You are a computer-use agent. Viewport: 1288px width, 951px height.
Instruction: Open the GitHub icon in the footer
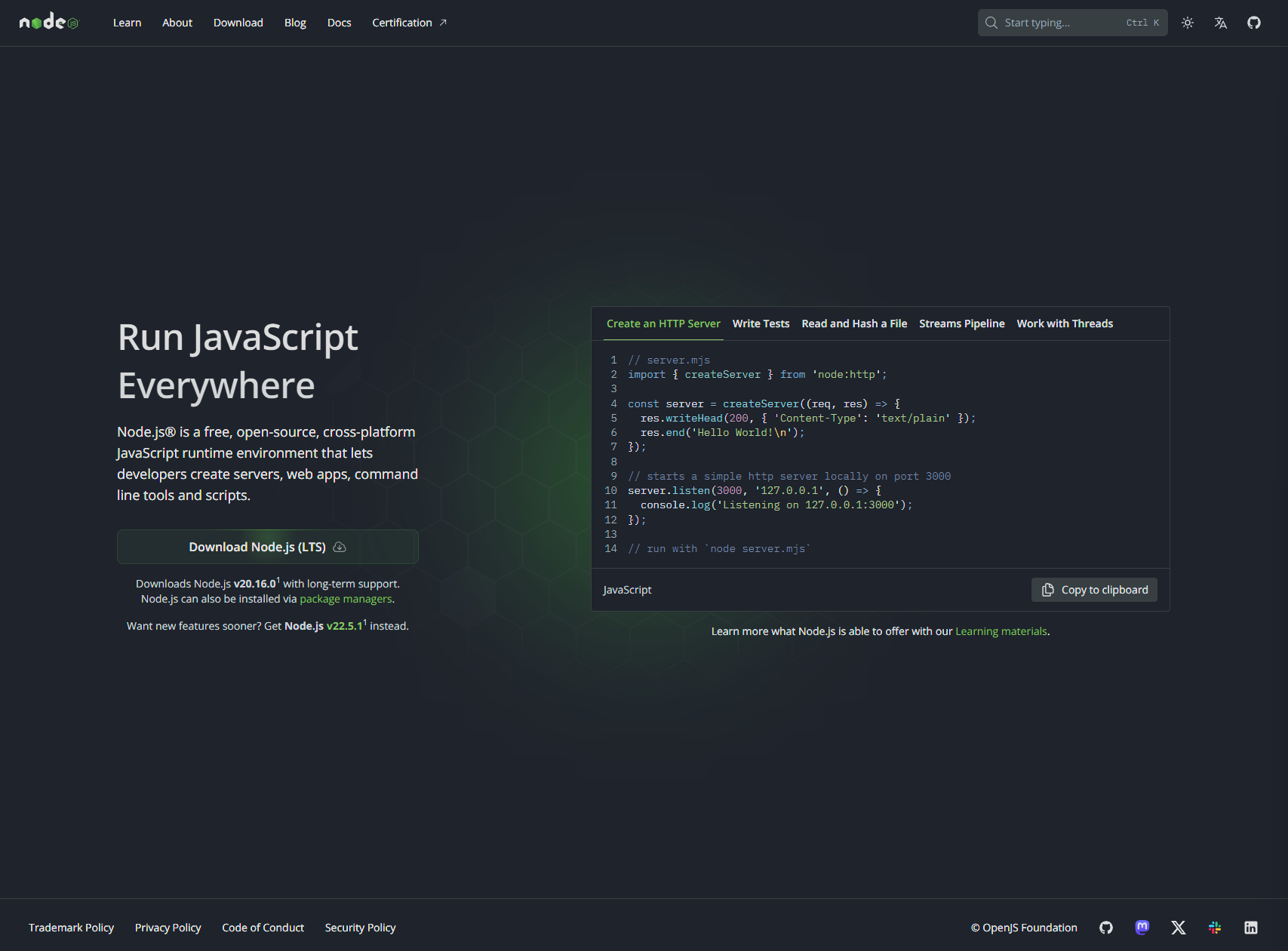(1106, 928)
